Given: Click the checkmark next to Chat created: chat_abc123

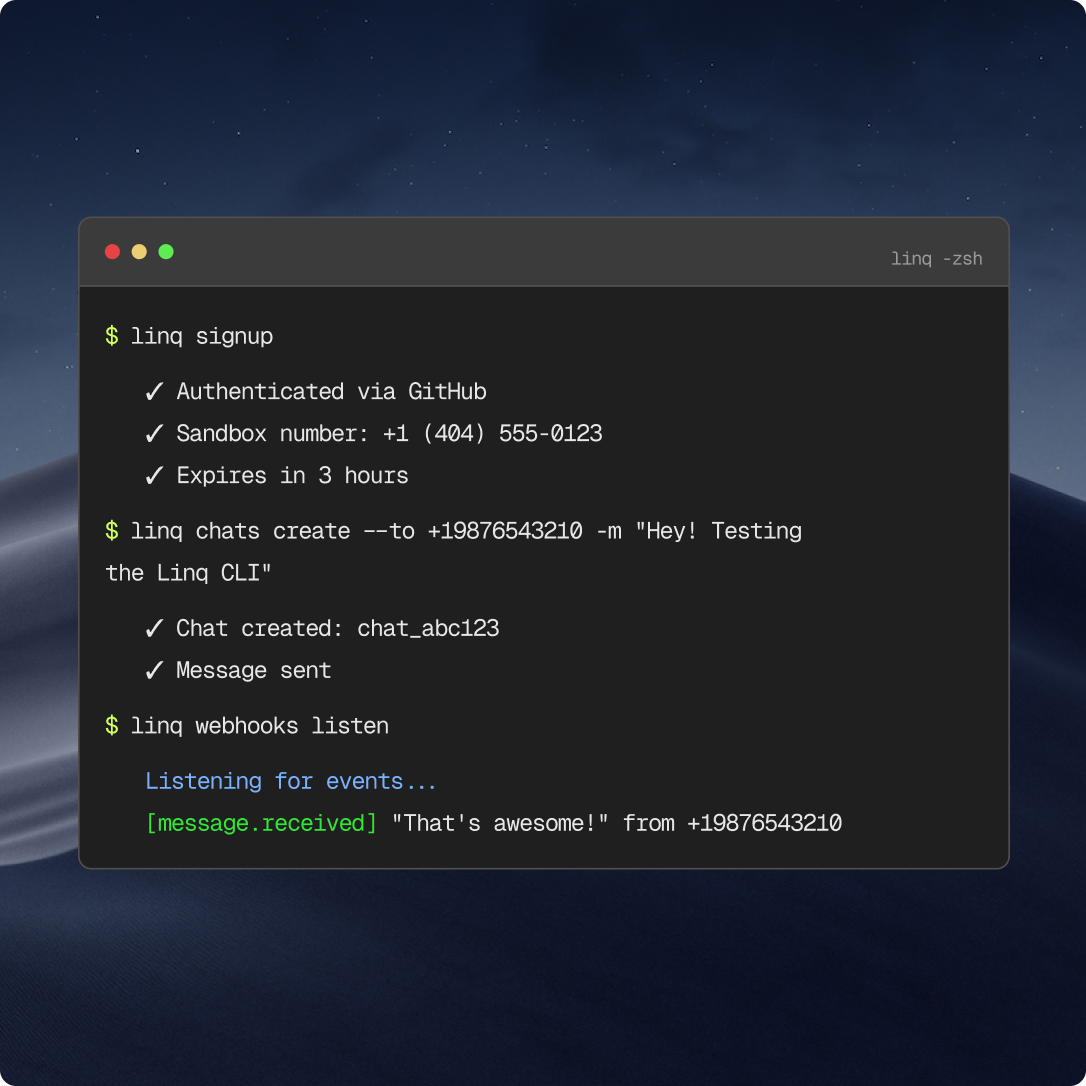Looking at the screenshot, I should pyautogui.click(x=155, y=628).
